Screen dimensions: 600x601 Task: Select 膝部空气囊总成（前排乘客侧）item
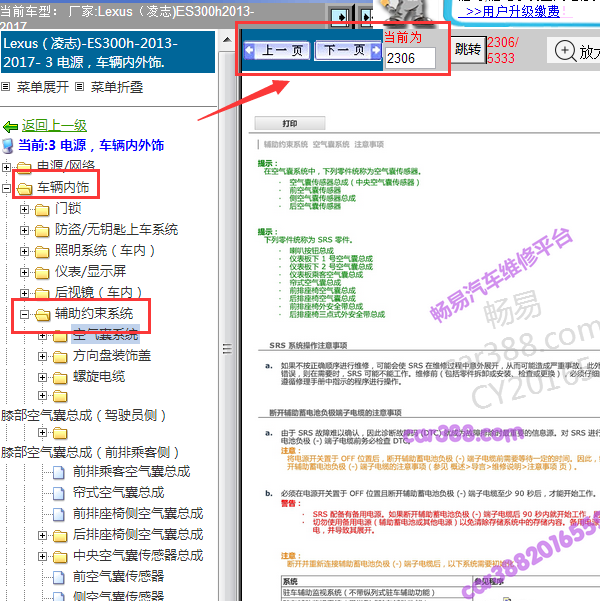pos(90,452)
